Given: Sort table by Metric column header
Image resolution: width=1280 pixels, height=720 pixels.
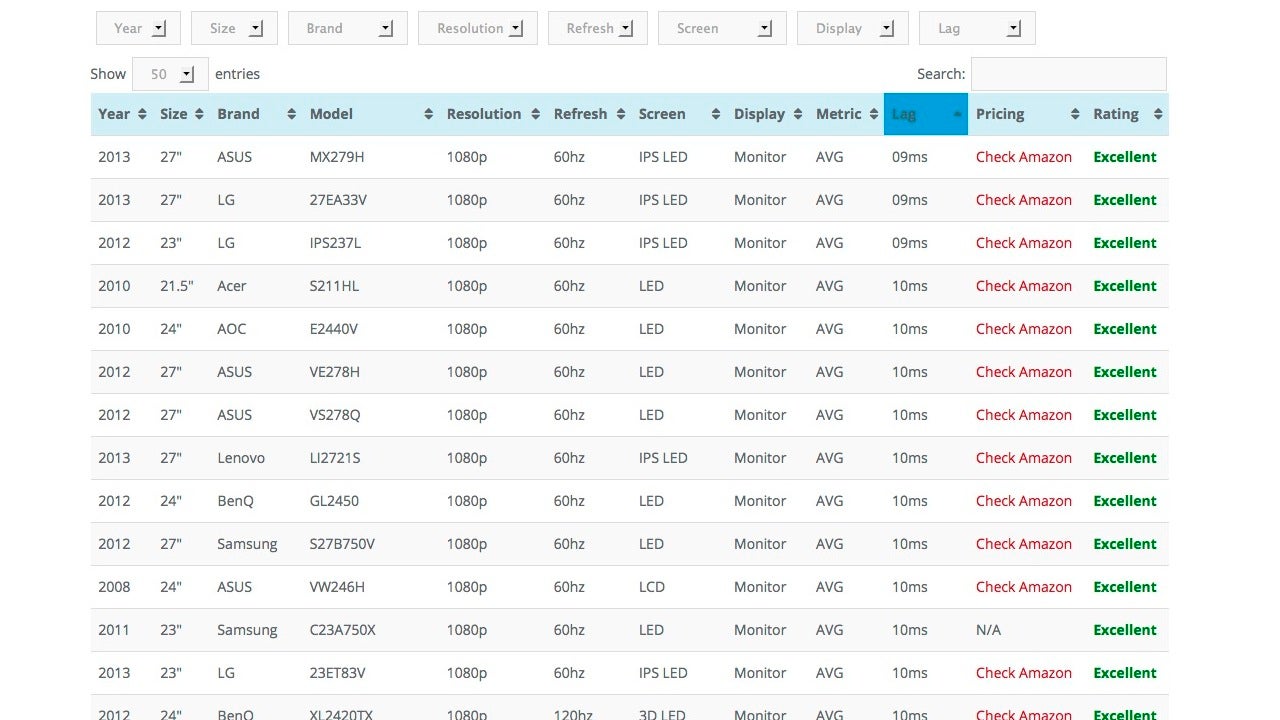Looking at the screenshot, I should click(x=846, y=114).
